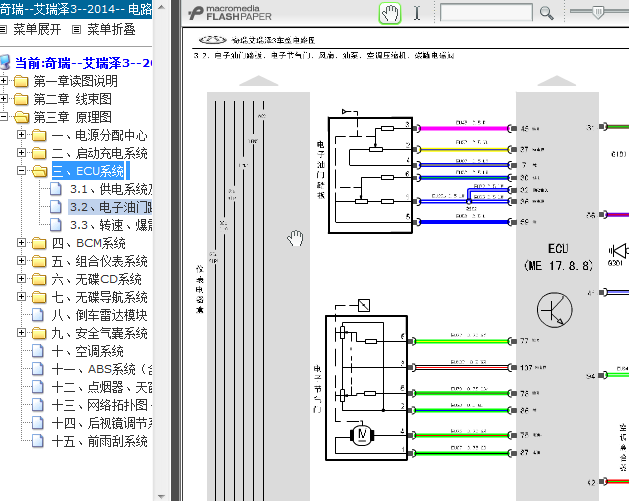This screenshot has height=501, width=629.
Task: Collapse the 三、ECU系统 folder
Action: pos(22,171)
